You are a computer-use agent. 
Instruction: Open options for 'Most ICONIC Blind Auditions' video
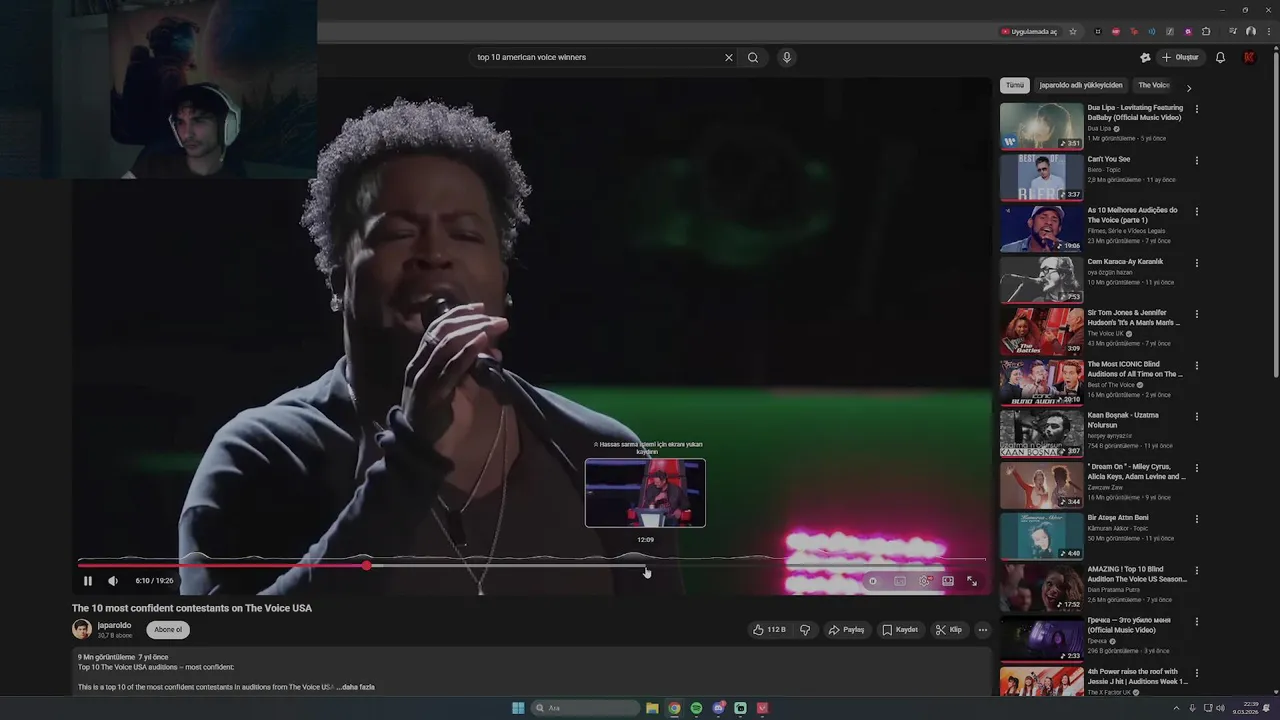[1197, 365]
